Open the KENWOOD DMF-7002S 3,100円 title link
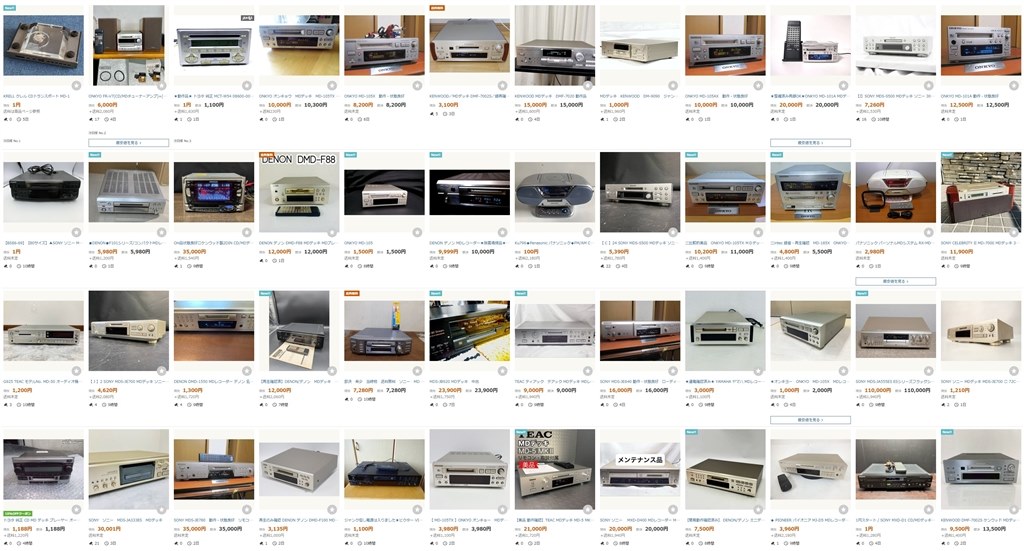Viewport: 1024px width, 551px height. click(x=468, y=96)
